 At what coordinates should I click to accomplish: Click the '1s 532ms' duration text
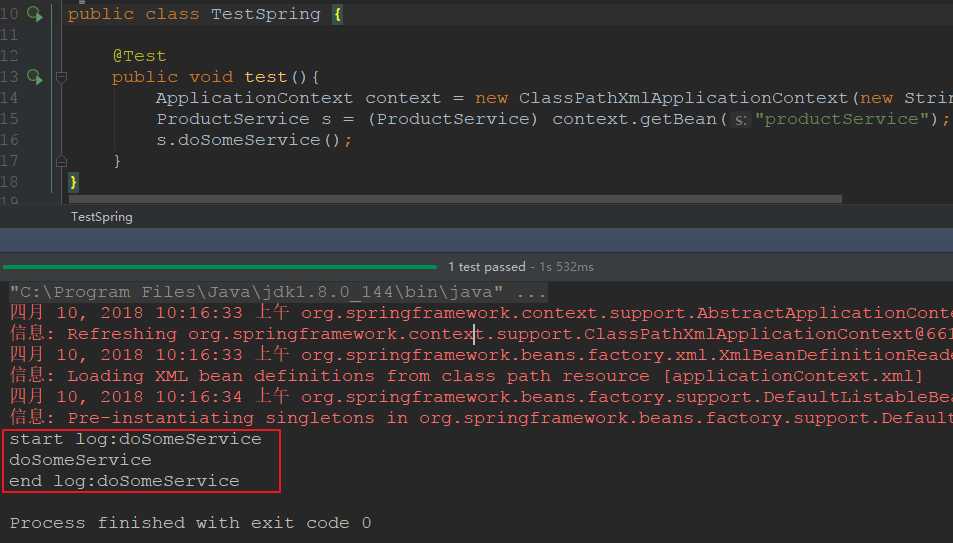[566, 267]
